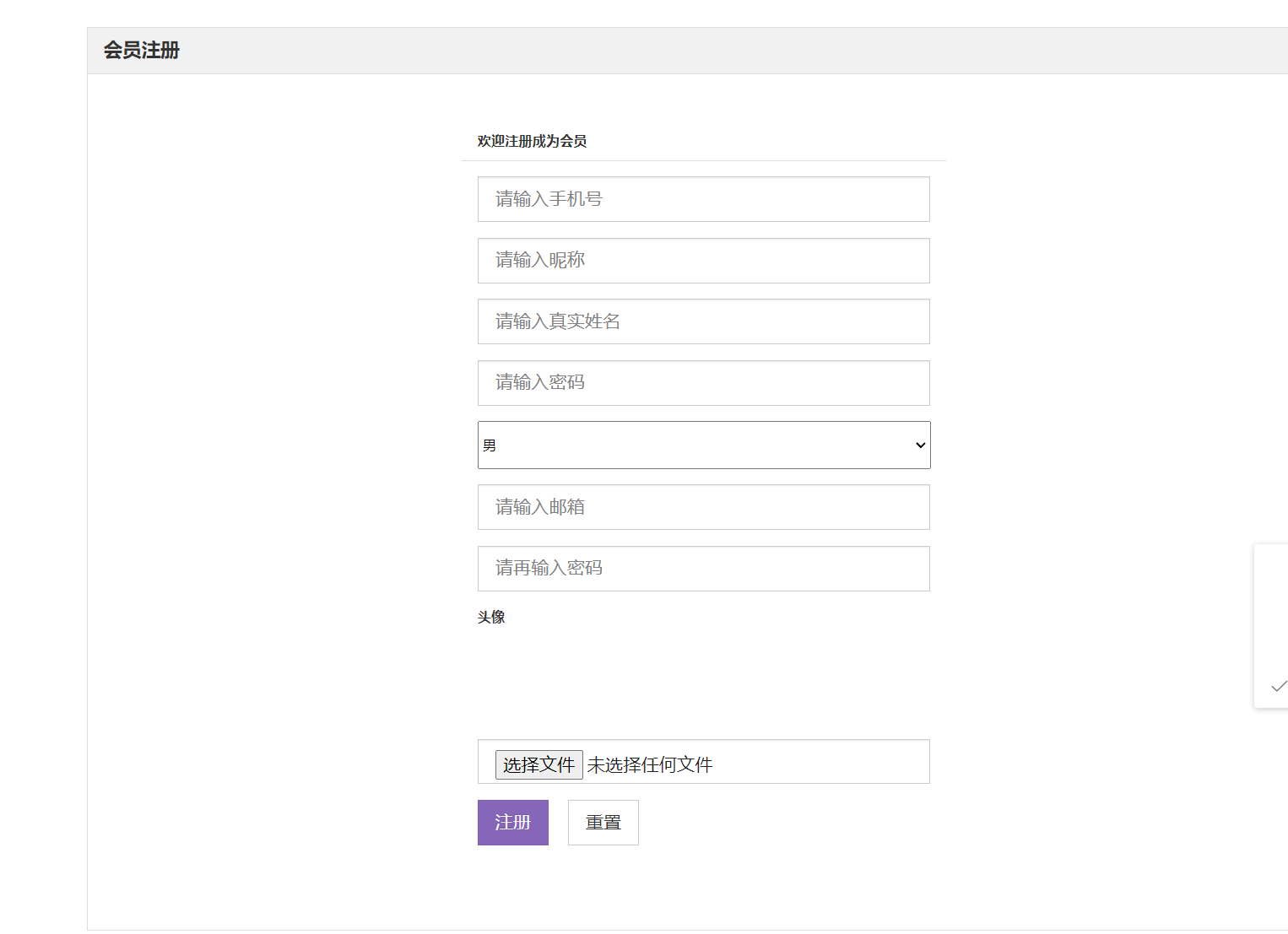Viewport: 1288px width, 934px height.
Task: Click the 请输入昵称 nickname field
Action: point(703,260)
